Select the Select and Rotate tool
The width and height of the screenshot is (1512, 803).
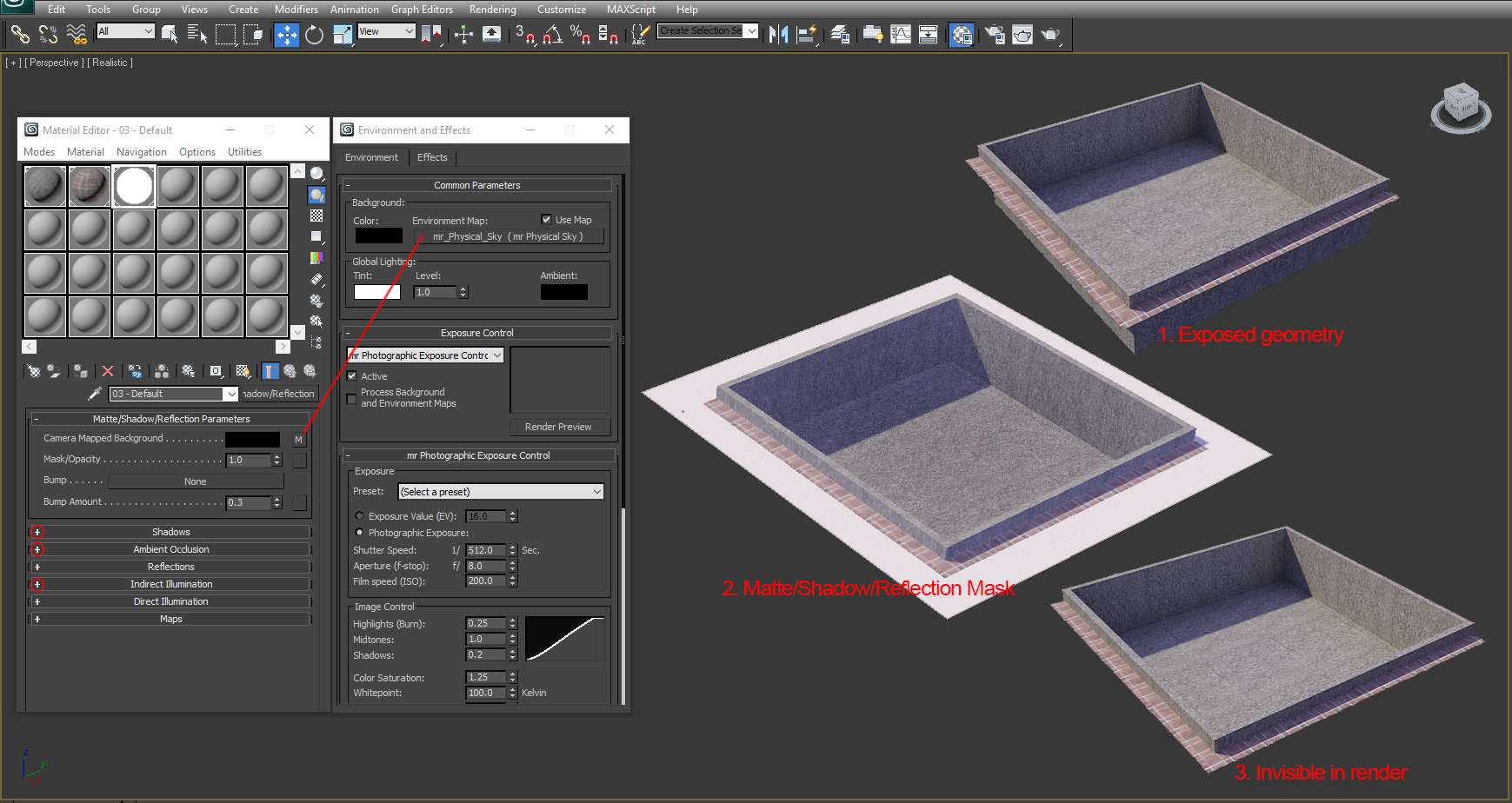click(314, 35)
